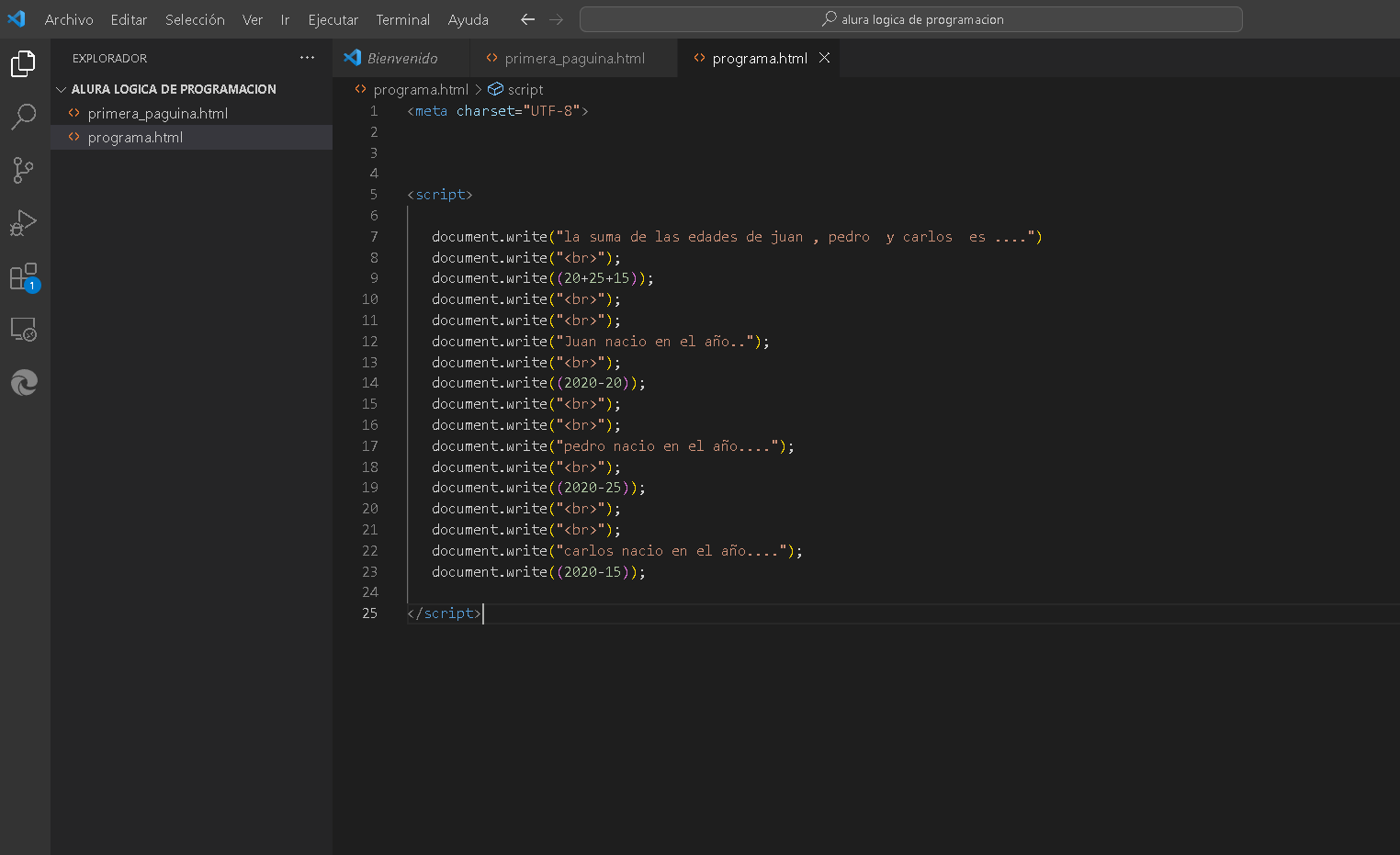Click the opening <script> tag
Image resolution: width=1400 pixels, height=855 pixels.
click(x=440, y=194)
